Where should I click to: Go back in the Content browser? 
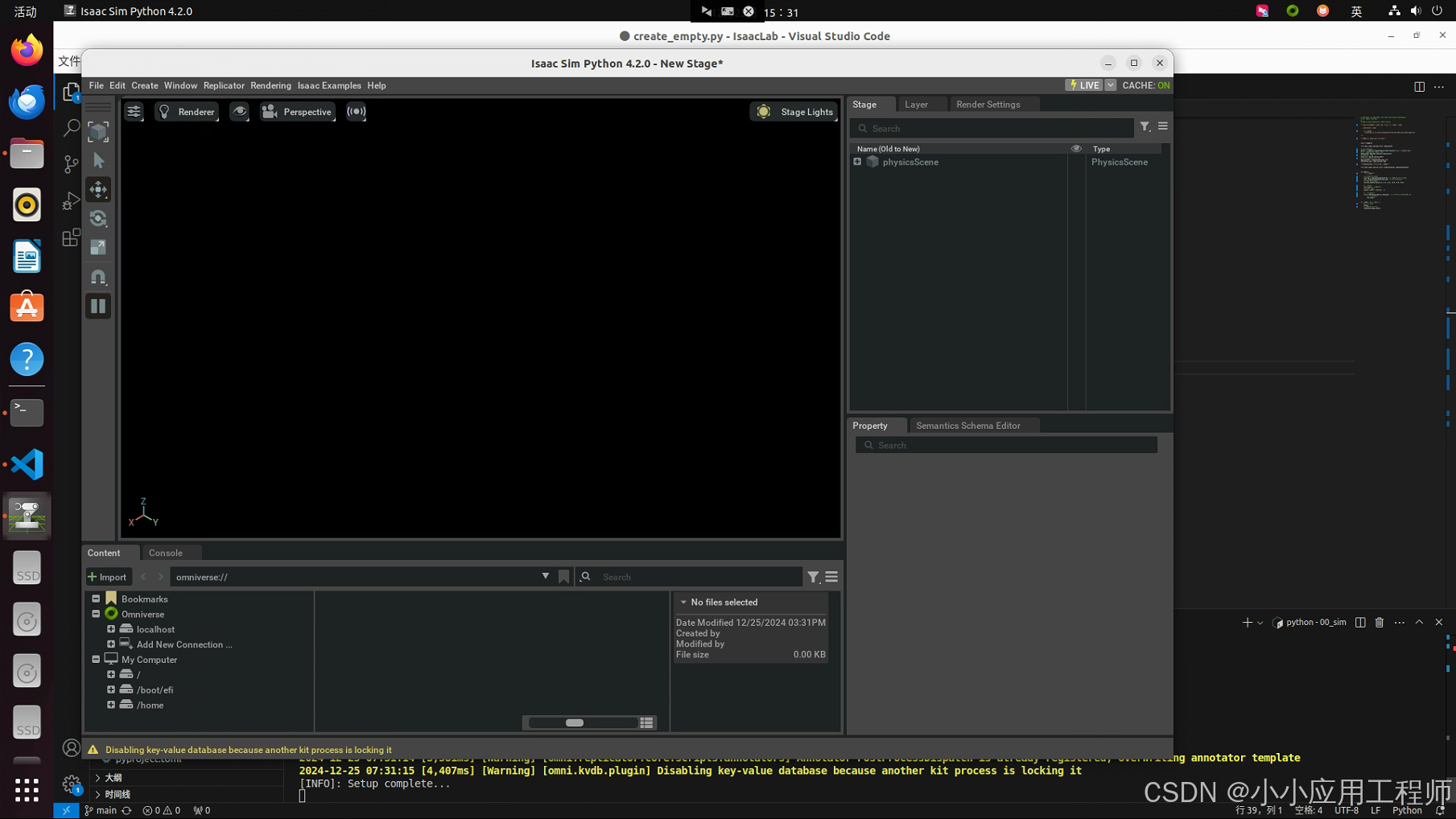click(143, 577)
